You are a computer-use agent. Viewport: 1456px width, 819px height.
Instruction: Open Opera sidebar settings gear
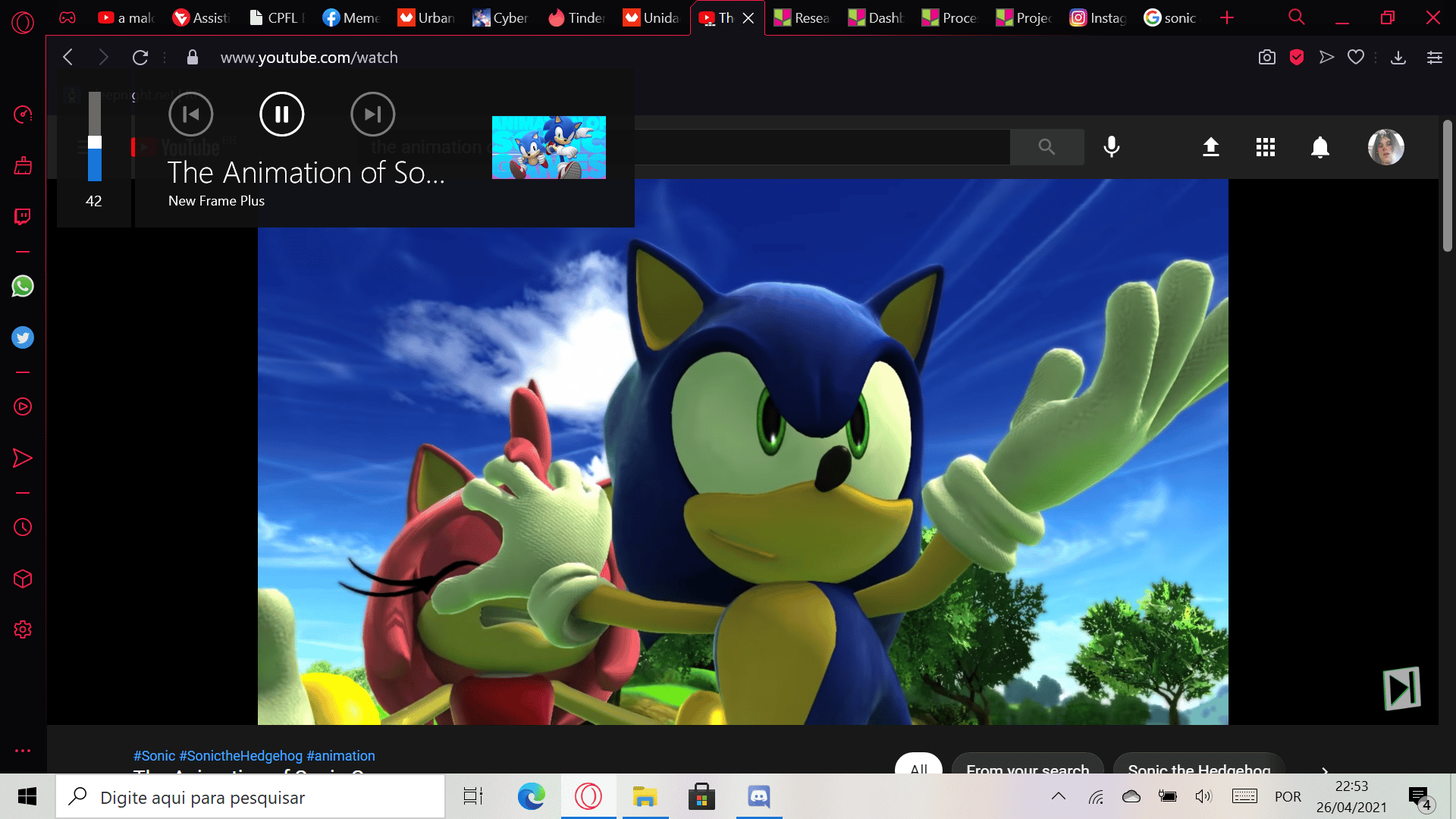(x=23, y=629)
